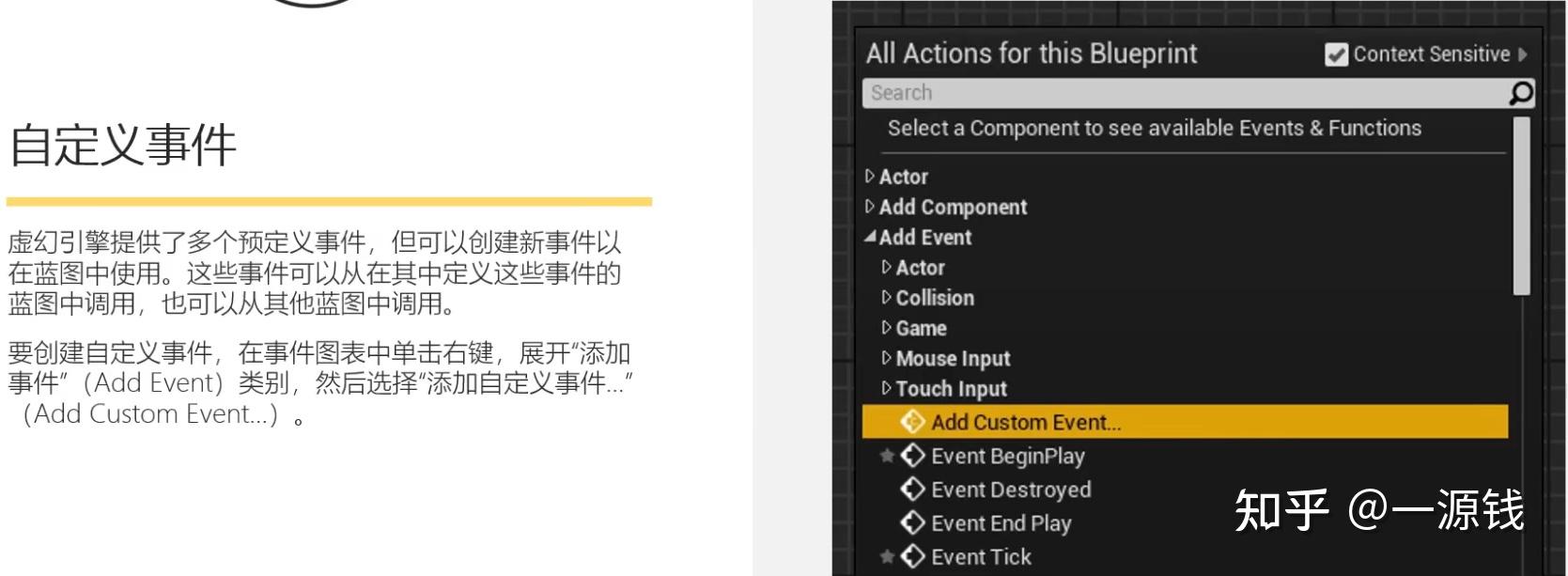Collapse the Add Event category
Screen dimensions: 1568x576
870,237
